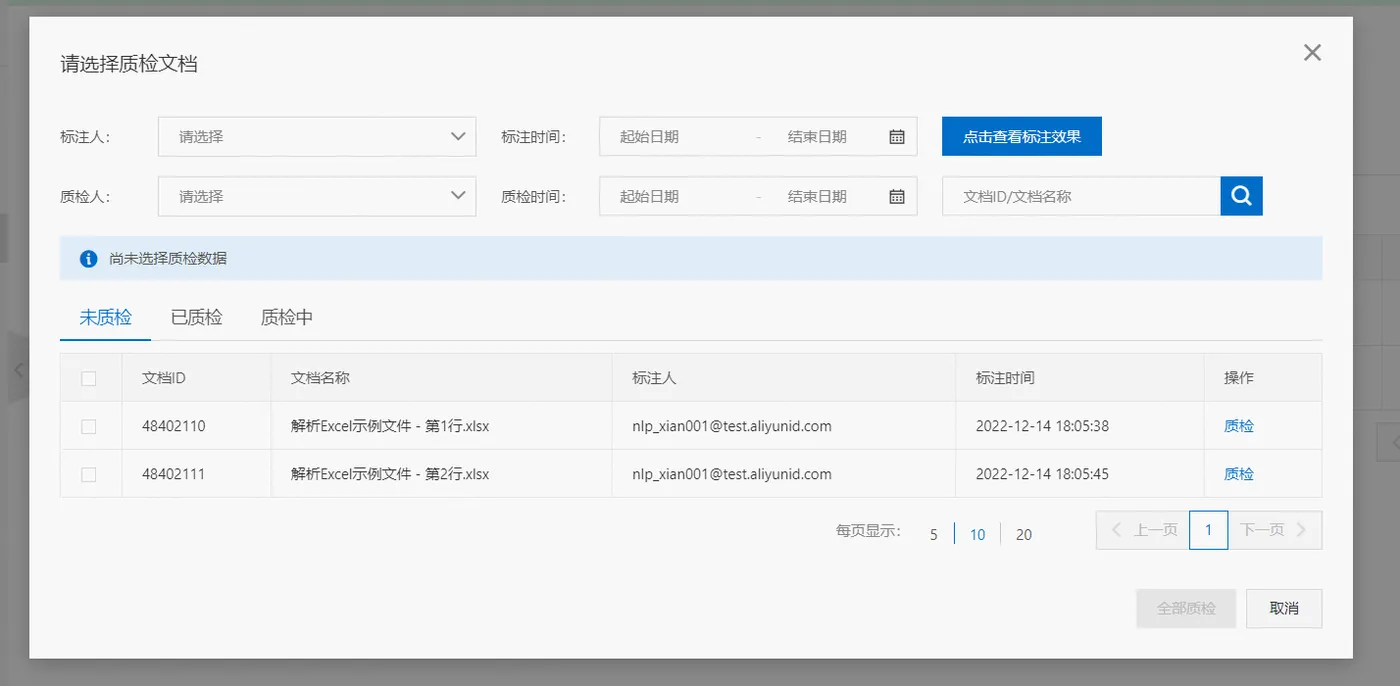Screen dimensions: 1400x686
Task: Tick checkbox for document 48402110
Action: point(89,426)
